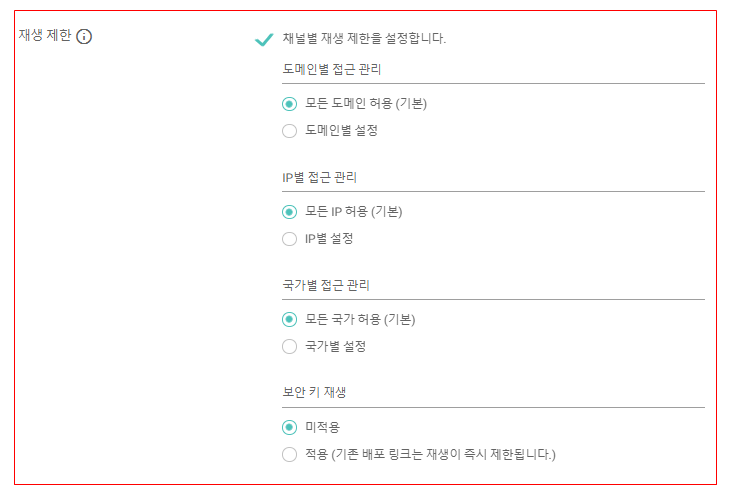
Task: Select 모든 국가 허용 (기본) radio button
Action: pyautogui.click(x=290, y=319)
